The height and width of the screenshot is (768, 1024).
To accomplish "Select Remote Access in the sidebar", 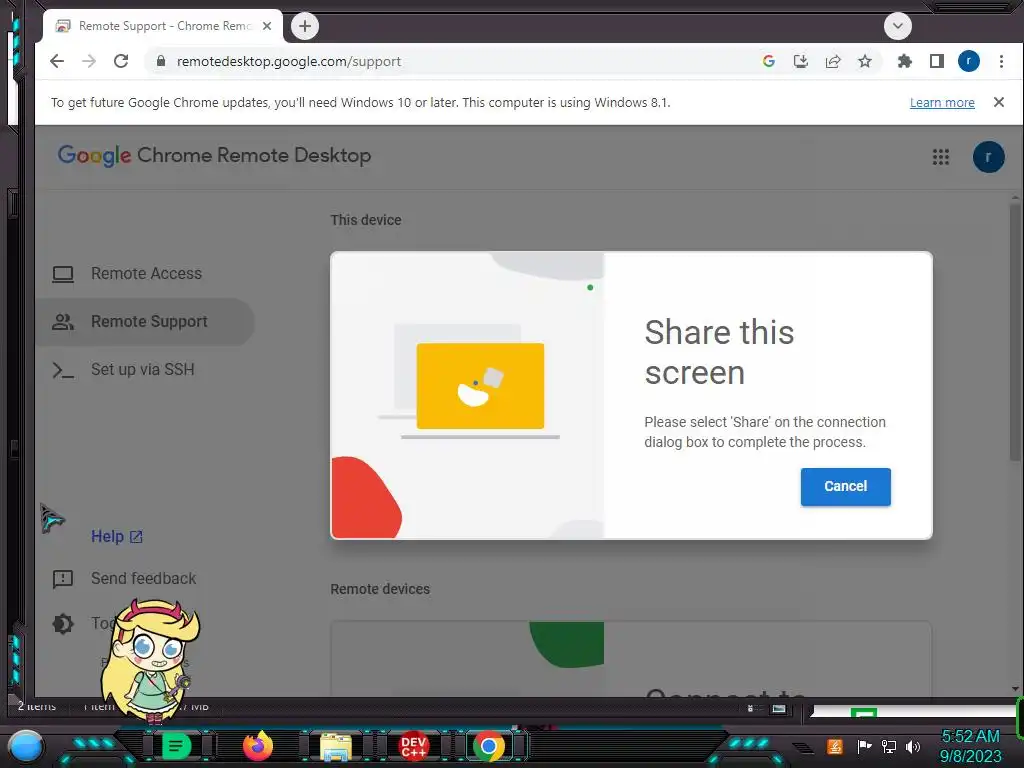I will pyautogui.click(x=145, y=274).
